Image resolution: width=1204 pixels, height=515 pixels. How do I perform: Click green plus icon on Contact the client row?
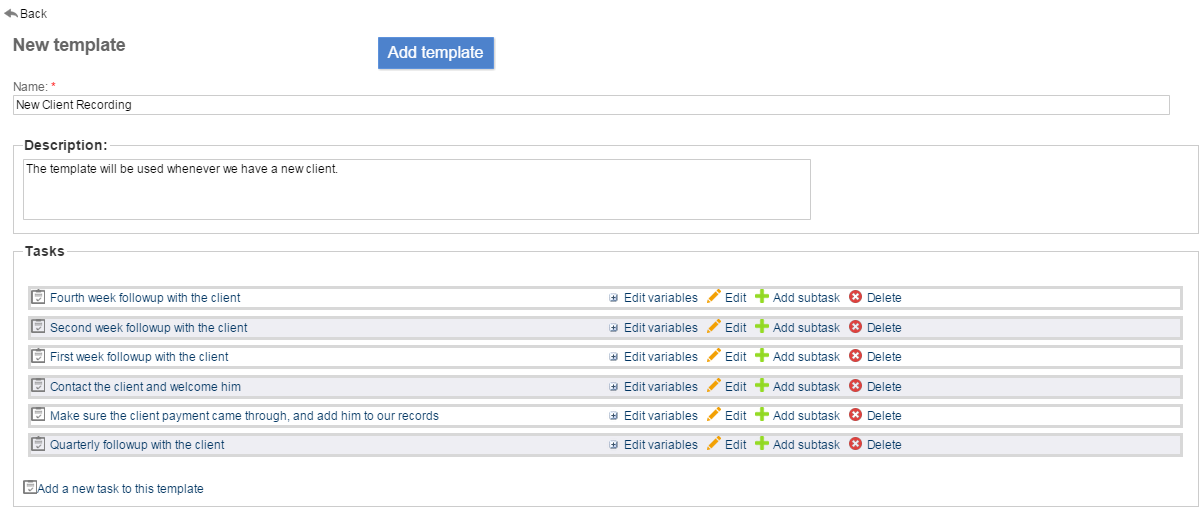tap(762, 386)
